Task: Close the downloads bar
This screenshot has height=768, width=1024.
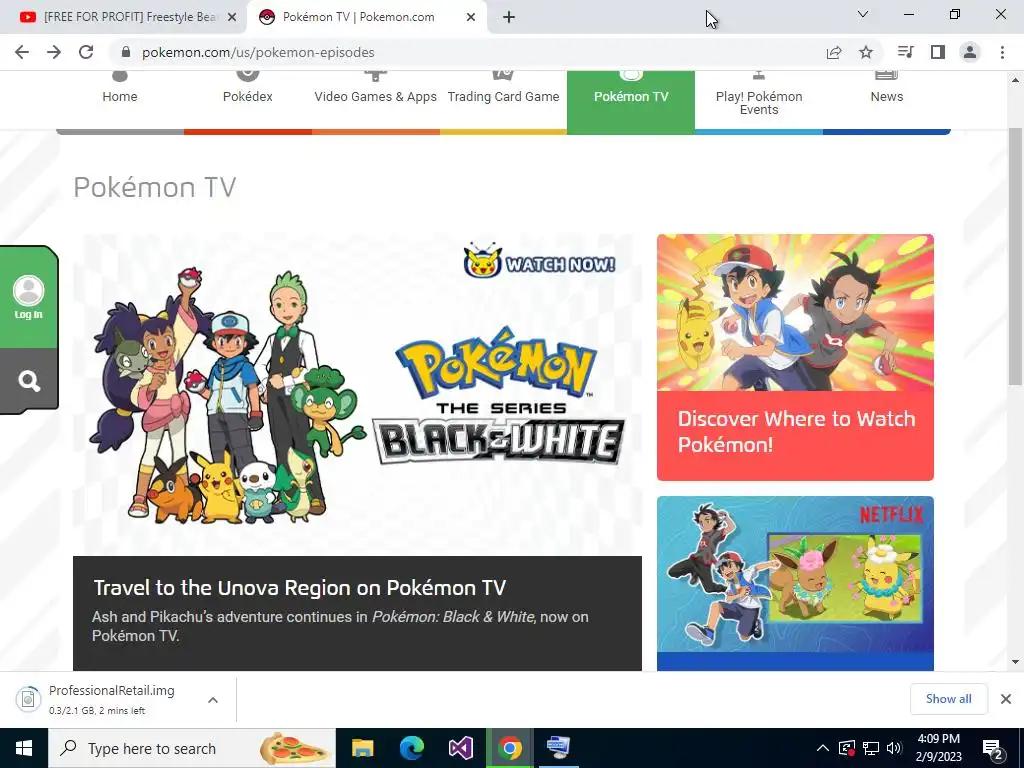Action: 1006,699
